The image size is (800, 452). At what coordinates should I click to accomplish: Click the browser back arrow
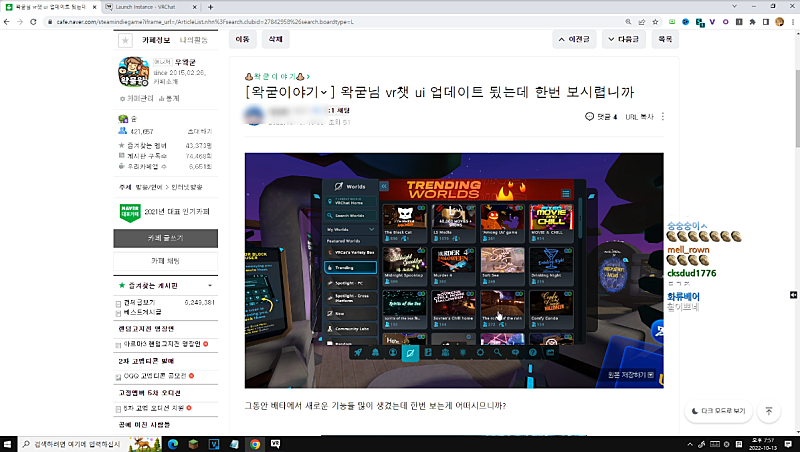click(x=7, y=22)
